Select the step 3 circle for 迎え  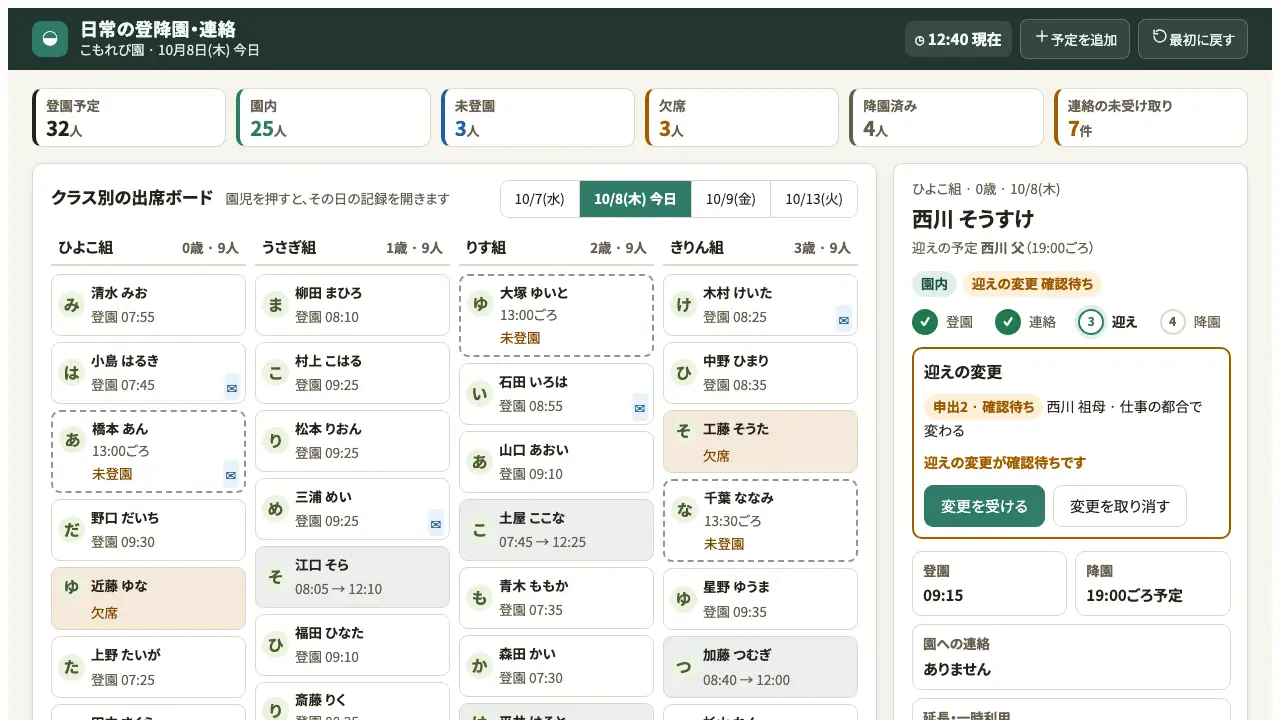[x=1091, y=322]
